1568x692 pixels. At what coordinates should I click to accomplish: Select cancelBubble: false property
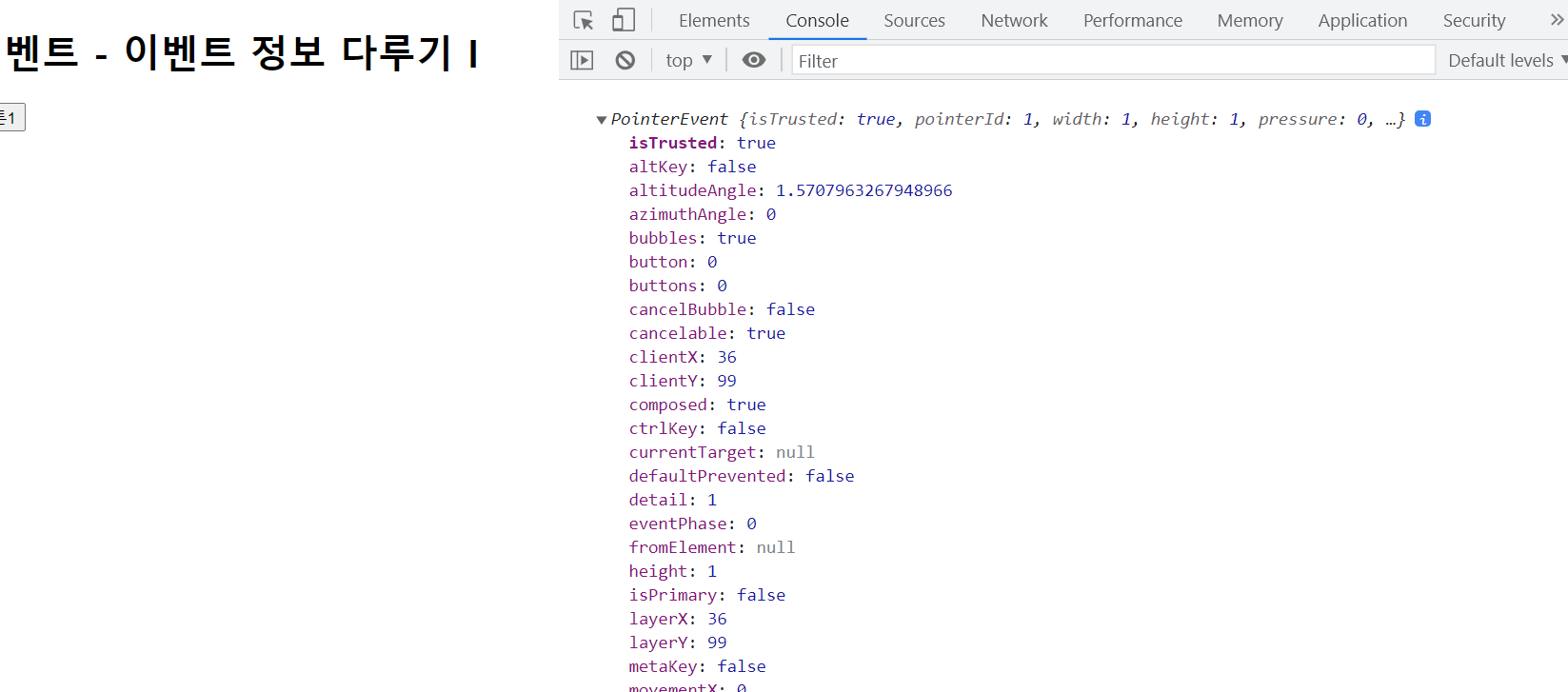722,309
